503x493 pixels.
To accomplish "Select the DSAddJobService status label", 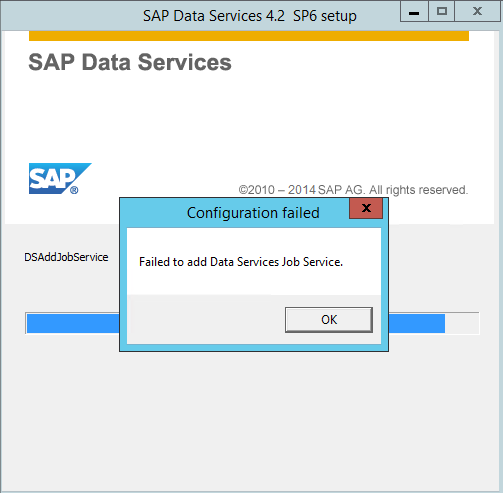I will coord(66,257).
